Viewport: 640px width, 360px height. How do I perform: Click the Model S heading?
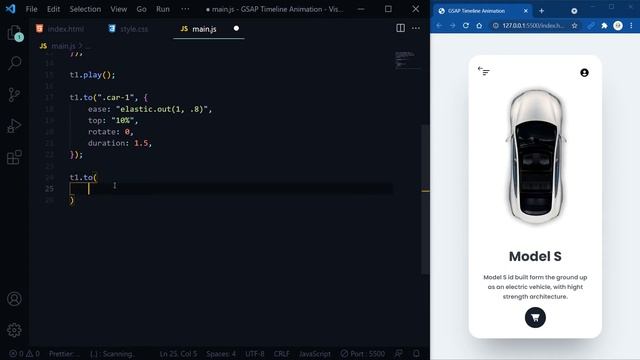[x=535, y=256]
